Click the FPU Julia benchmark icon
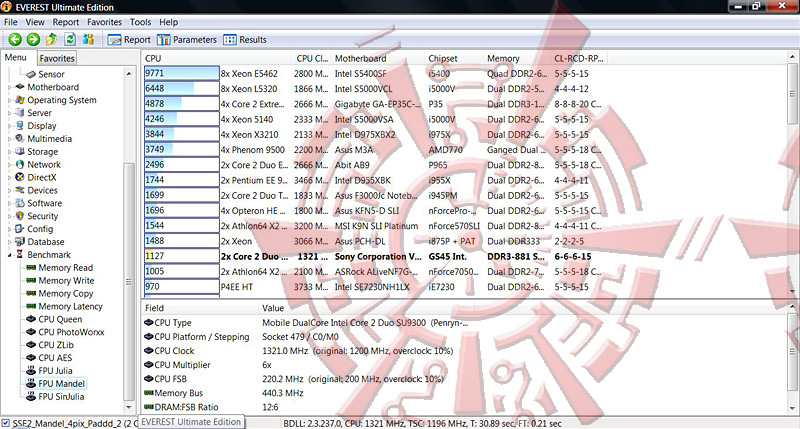The height and width of the screenshot is (429, 800). (31, 370)
